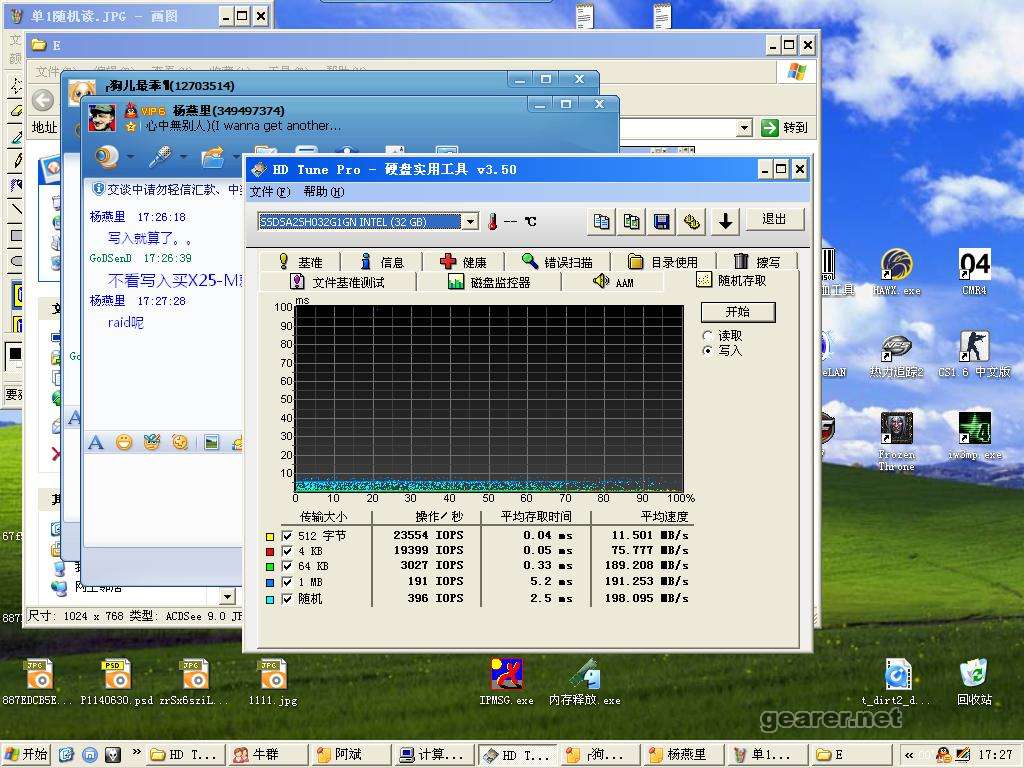Click the thermometer temperature icon
Image resolution: width=1024 pixels, height=768 pixels.
(x=492, y=222)
